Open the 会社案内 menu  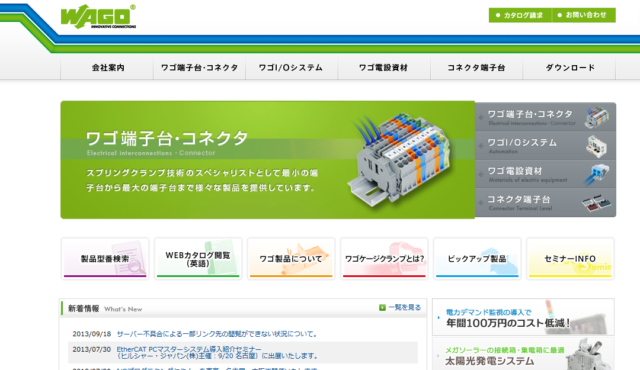pos(107,68)
